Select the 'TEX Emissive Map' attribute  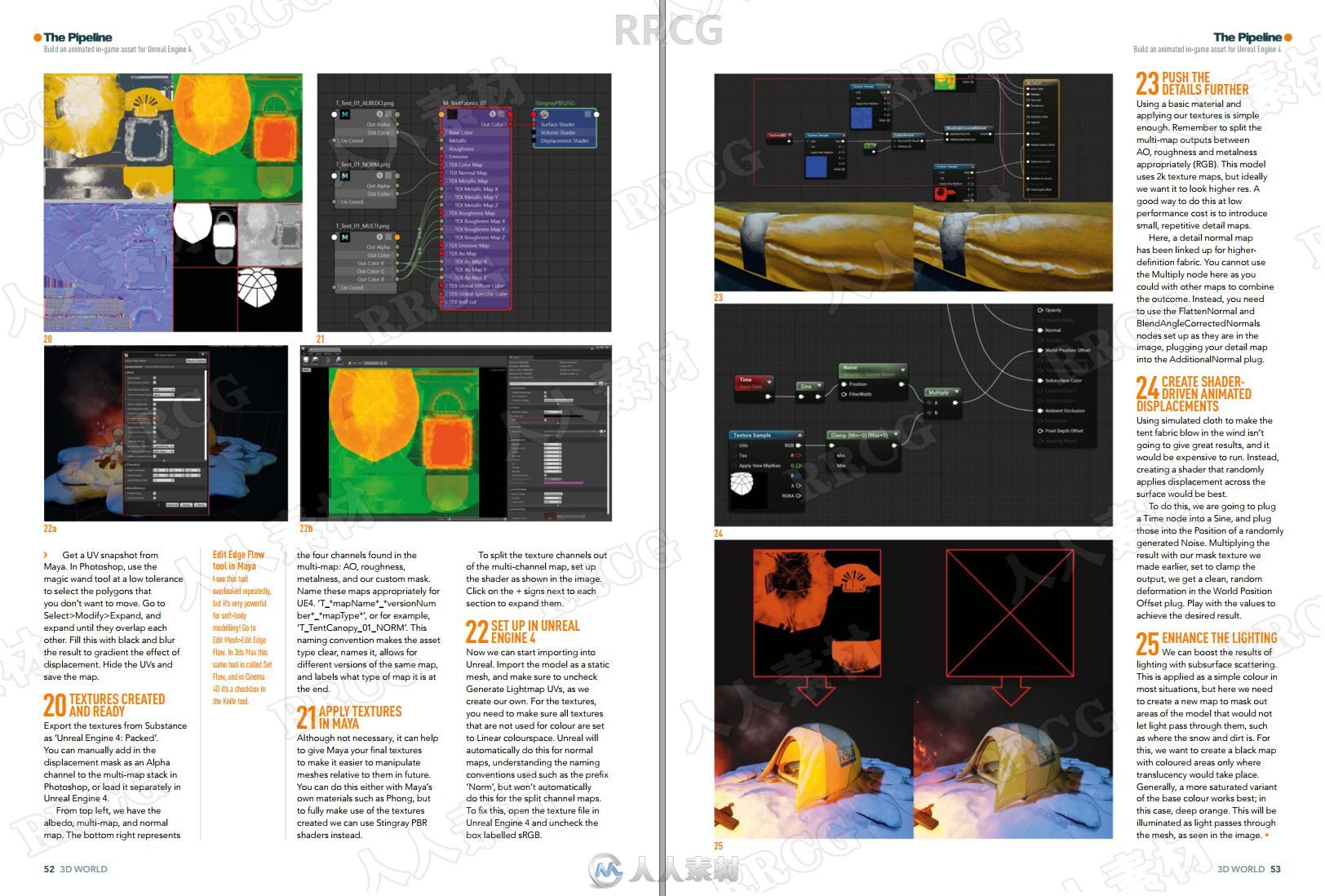point(469,246)
